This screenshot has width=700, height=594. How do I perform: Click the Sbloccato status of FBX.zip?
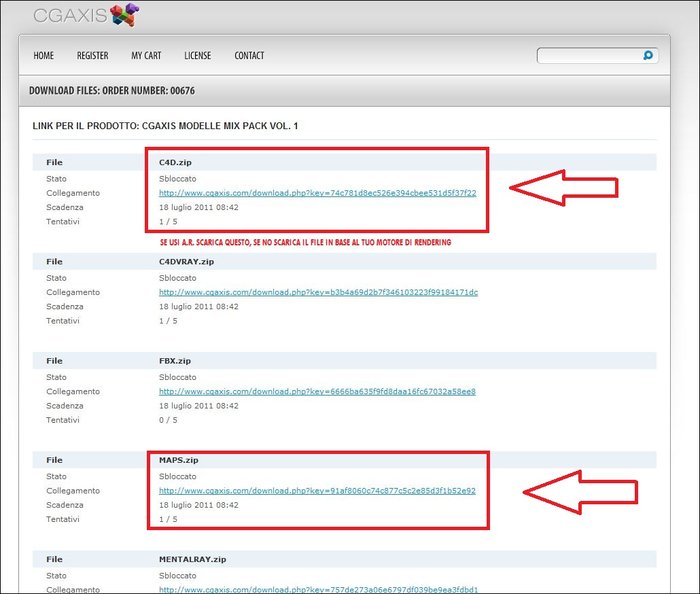point(177,377)
